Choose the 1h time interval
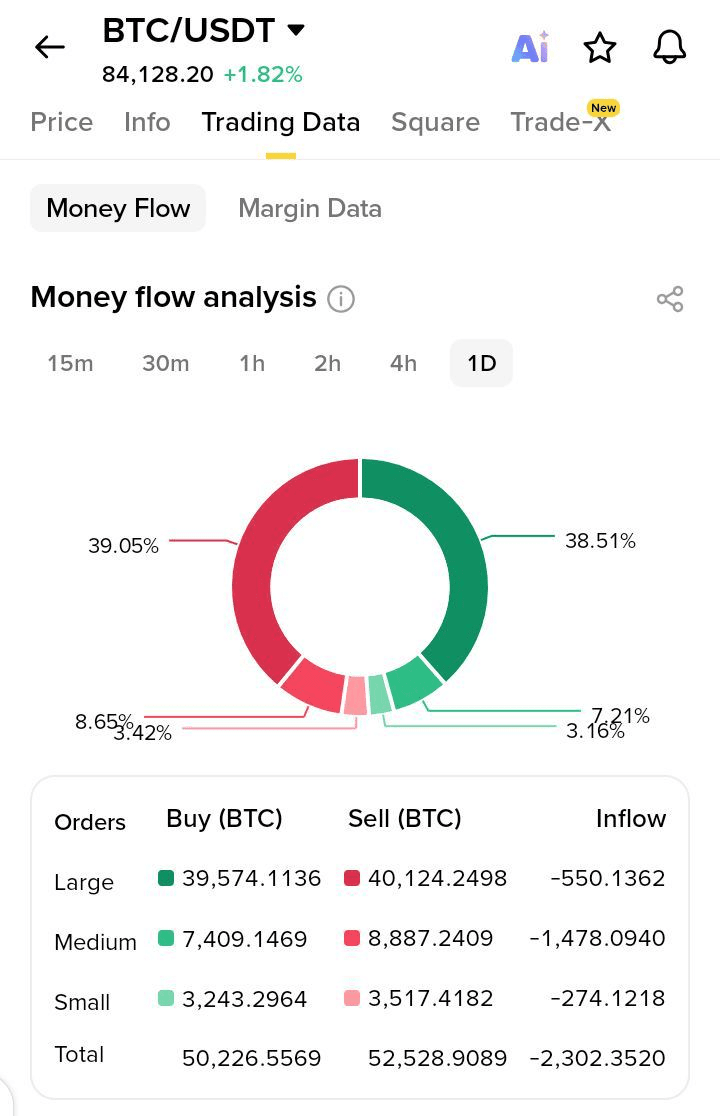Screen dimensions: 720x1116 252,363
